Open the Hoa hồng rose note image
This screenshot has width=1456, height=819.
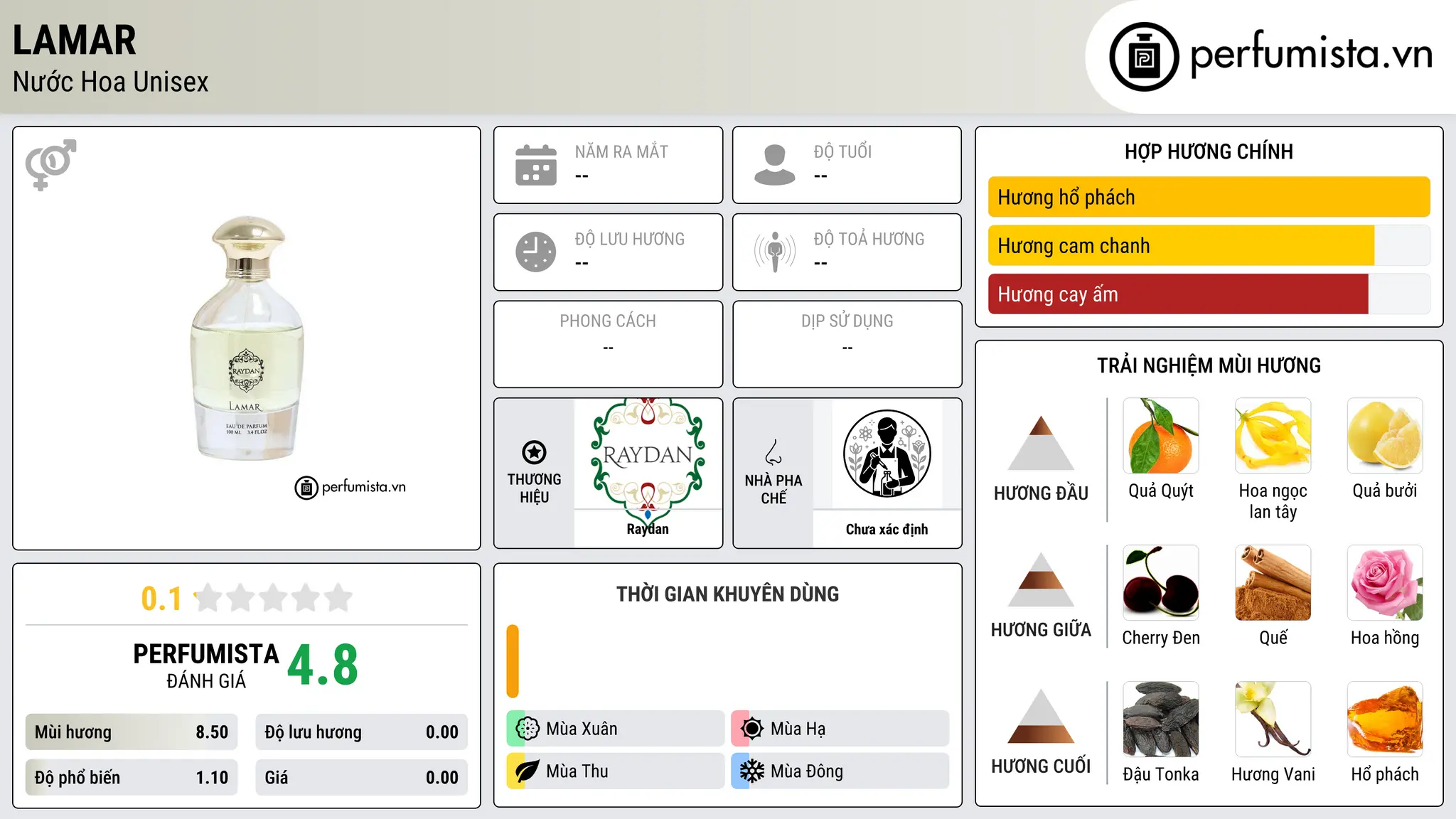[x=1385, y=583]
